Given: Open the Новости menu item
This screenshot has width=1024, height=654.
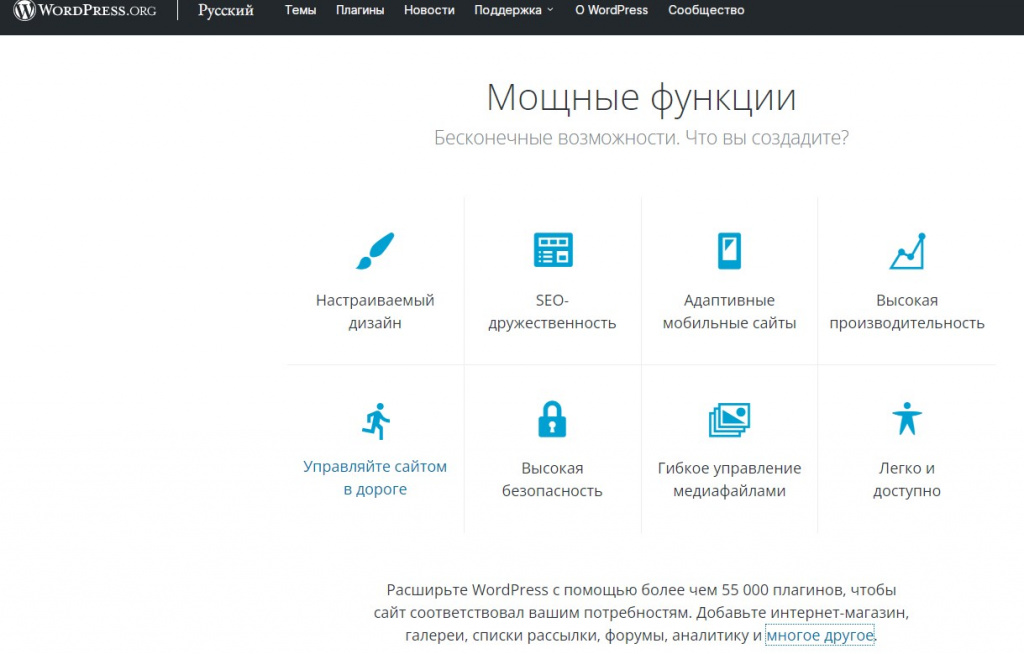Looking at the screenshot, I should pyautogui.click(x=429, y=10).
